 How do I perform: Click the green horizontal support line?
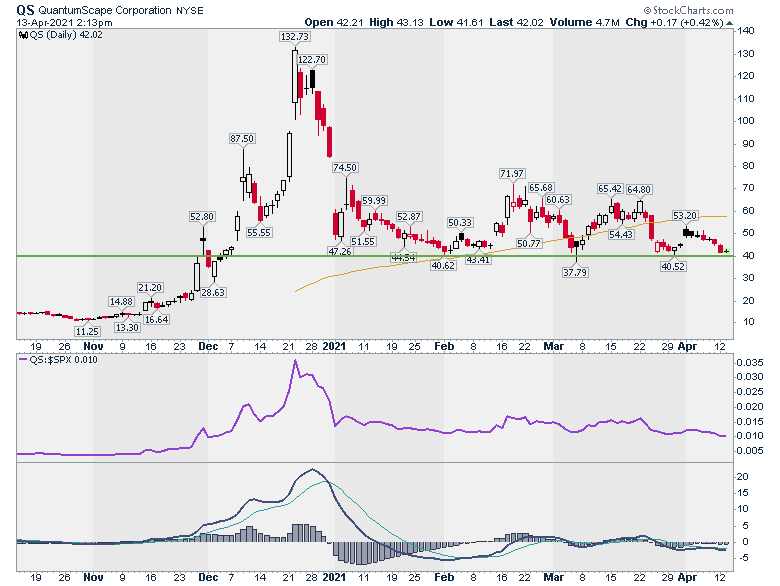(x=375, y=256)
